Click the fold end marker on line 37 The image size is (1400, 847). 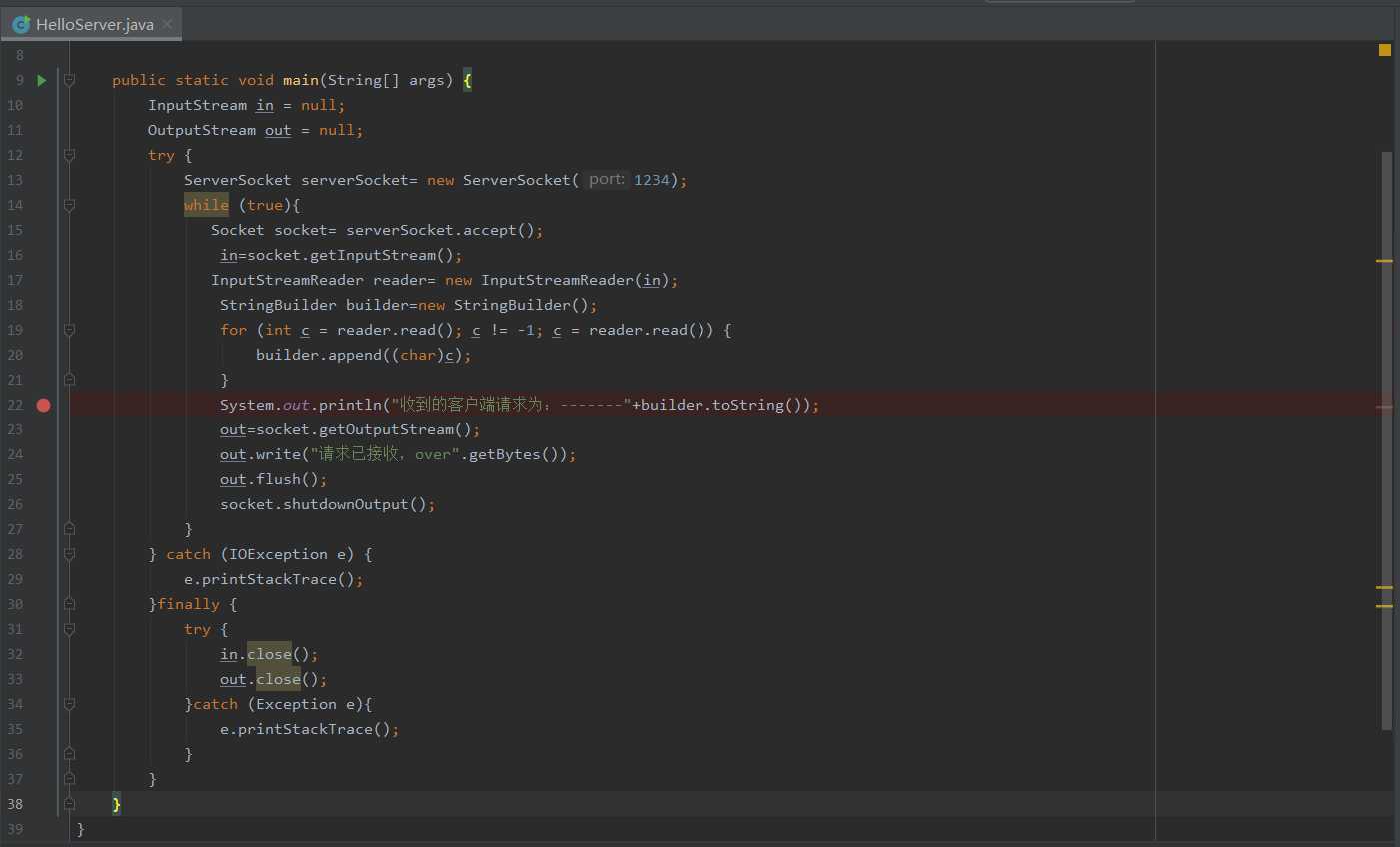pos(69,779)
